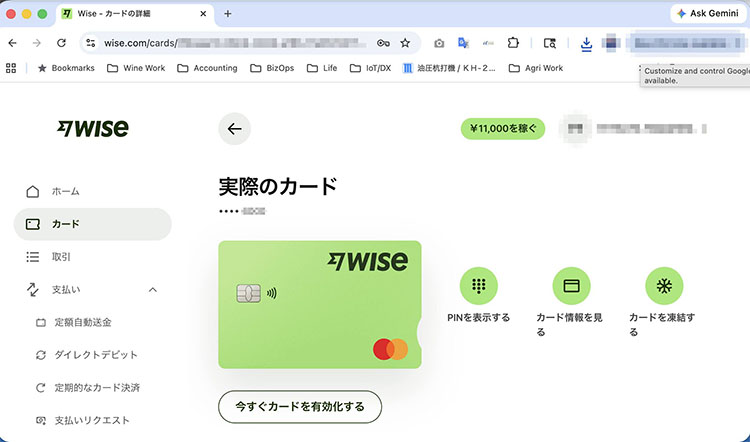Click the Google Translate extension icon

(x=463, y=43)
